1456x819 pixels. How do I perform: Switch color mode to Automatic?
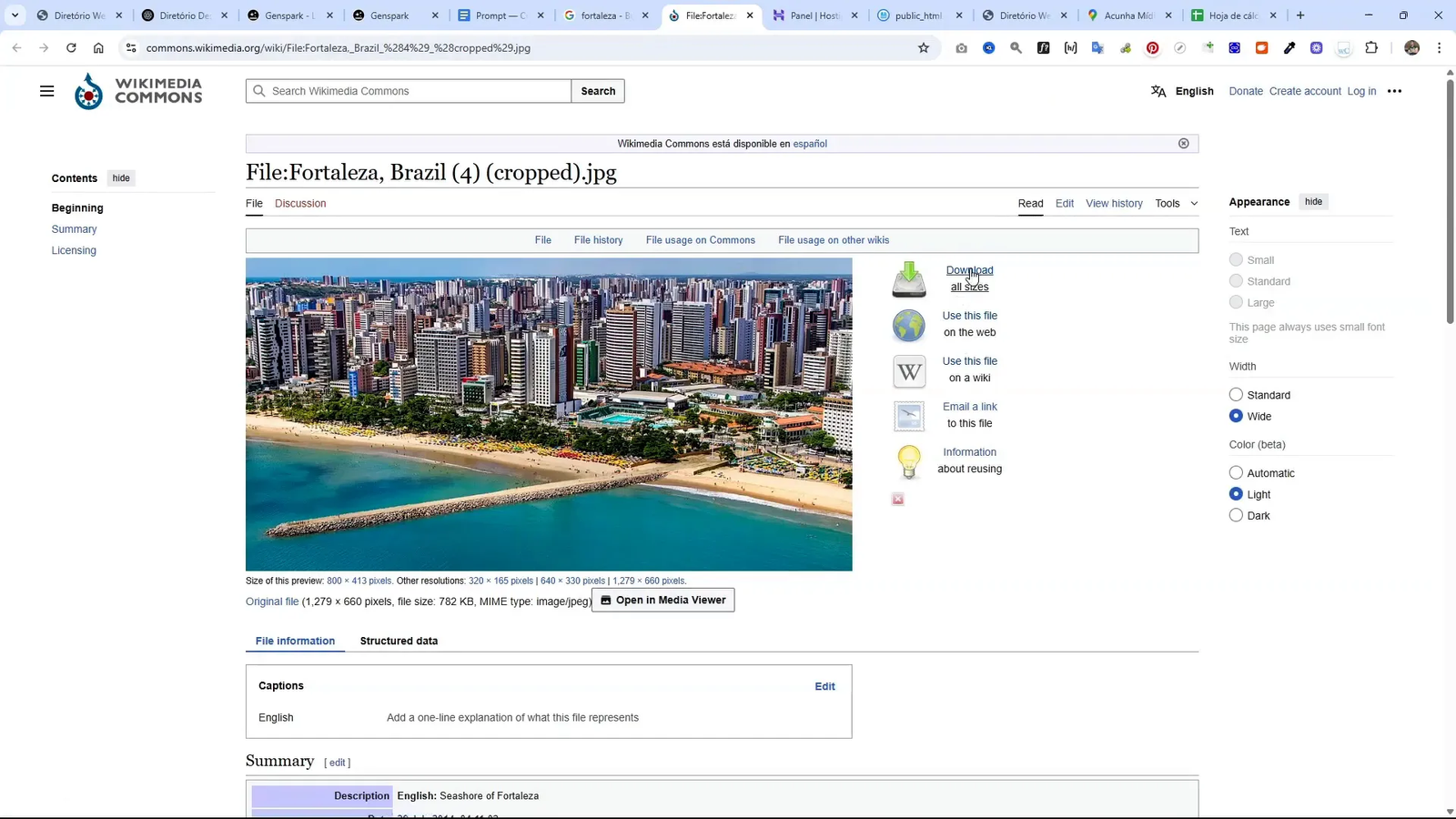pos(1236,472)
